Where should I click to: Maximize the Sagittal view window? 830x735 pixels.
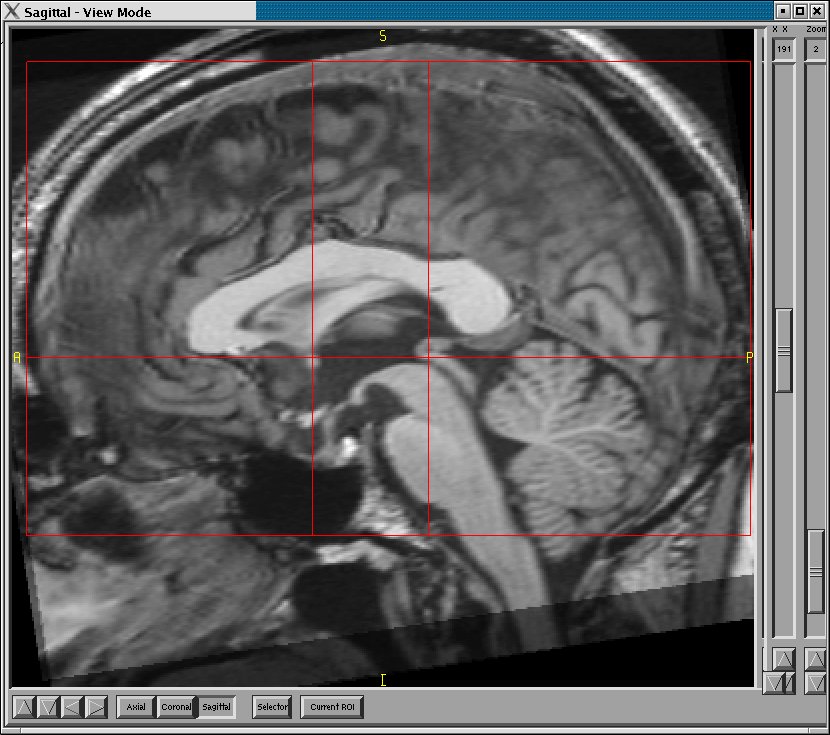(799, 11)
